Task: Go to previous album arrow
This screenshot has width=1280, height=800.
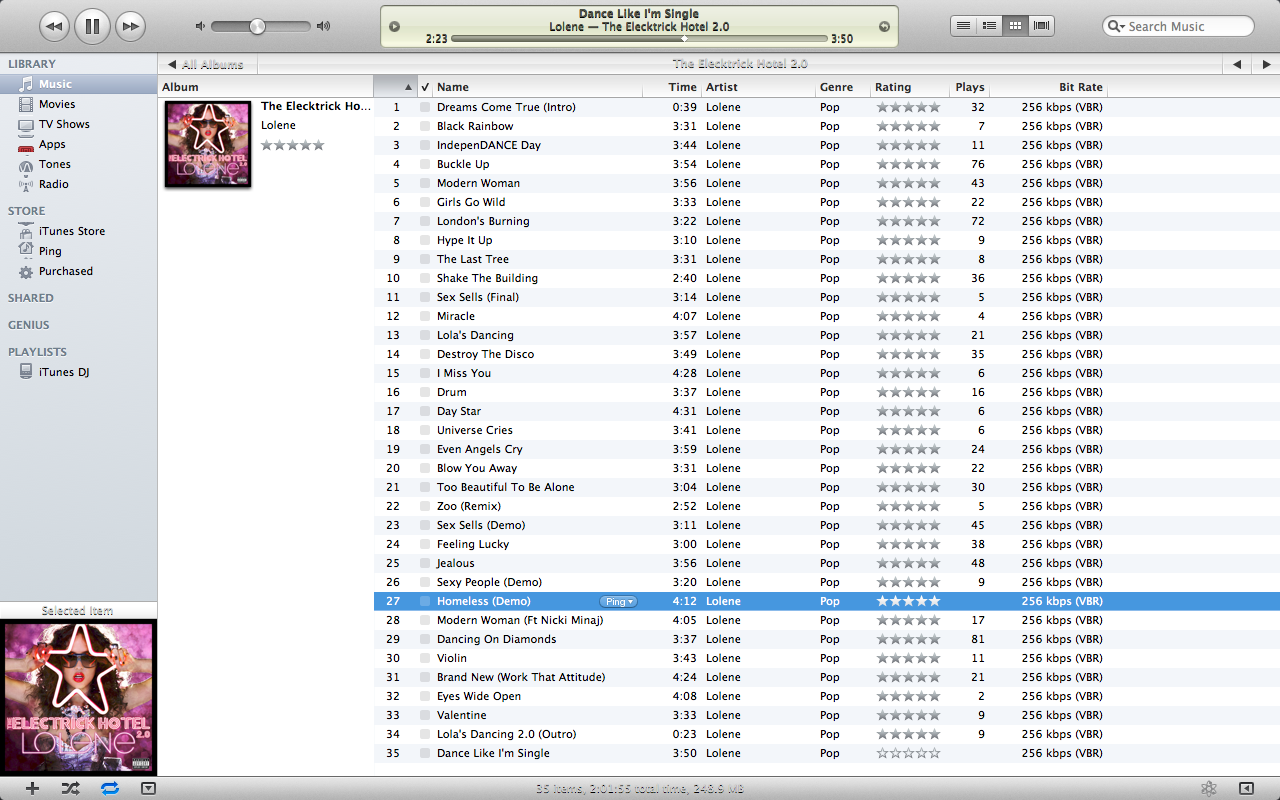Action: pos(1237,64)
